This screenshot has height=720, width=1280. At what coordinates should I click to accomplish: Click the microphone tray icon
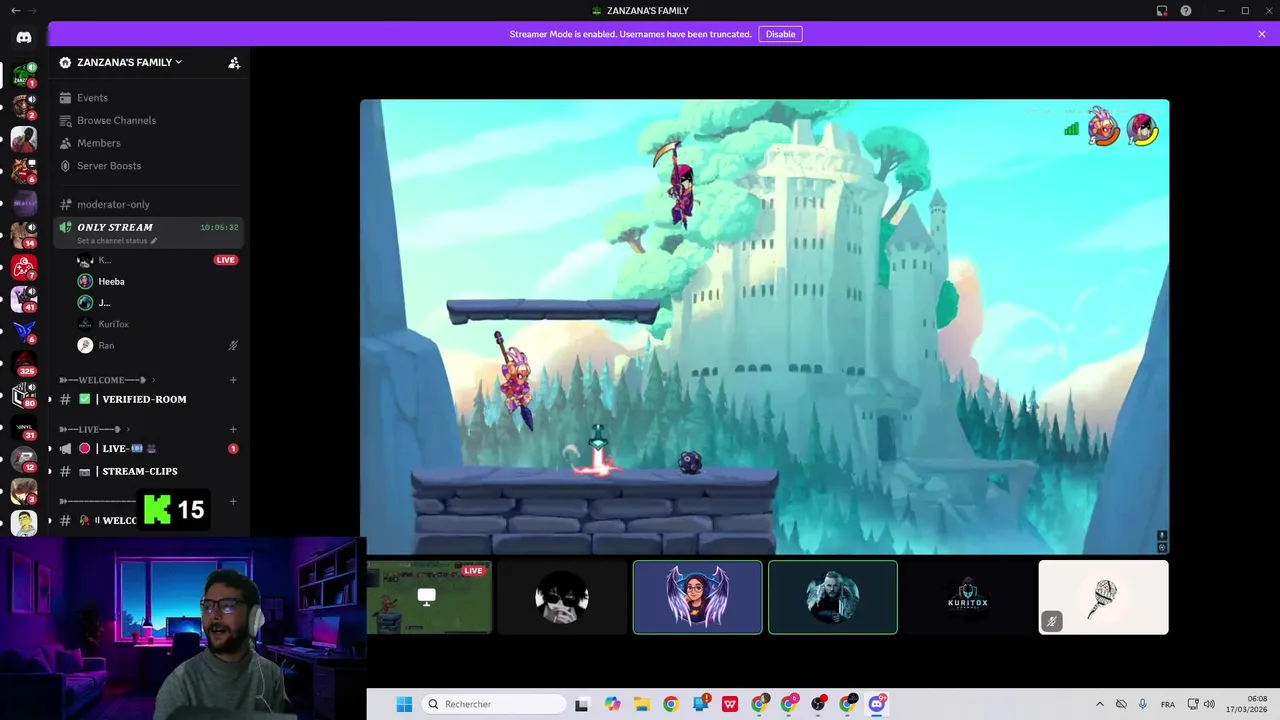(1142, 704)
